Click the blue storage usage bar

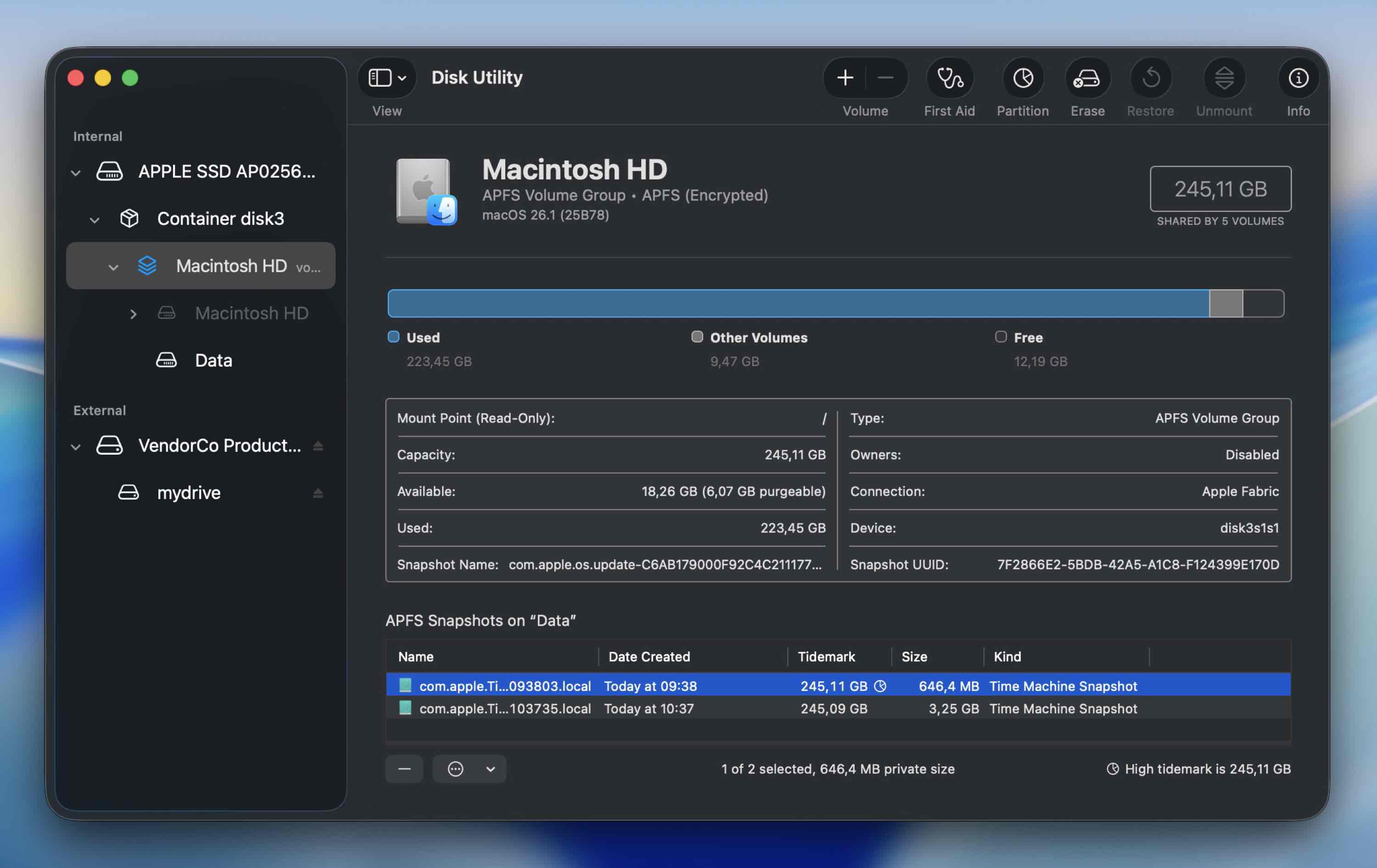(744, 303)
